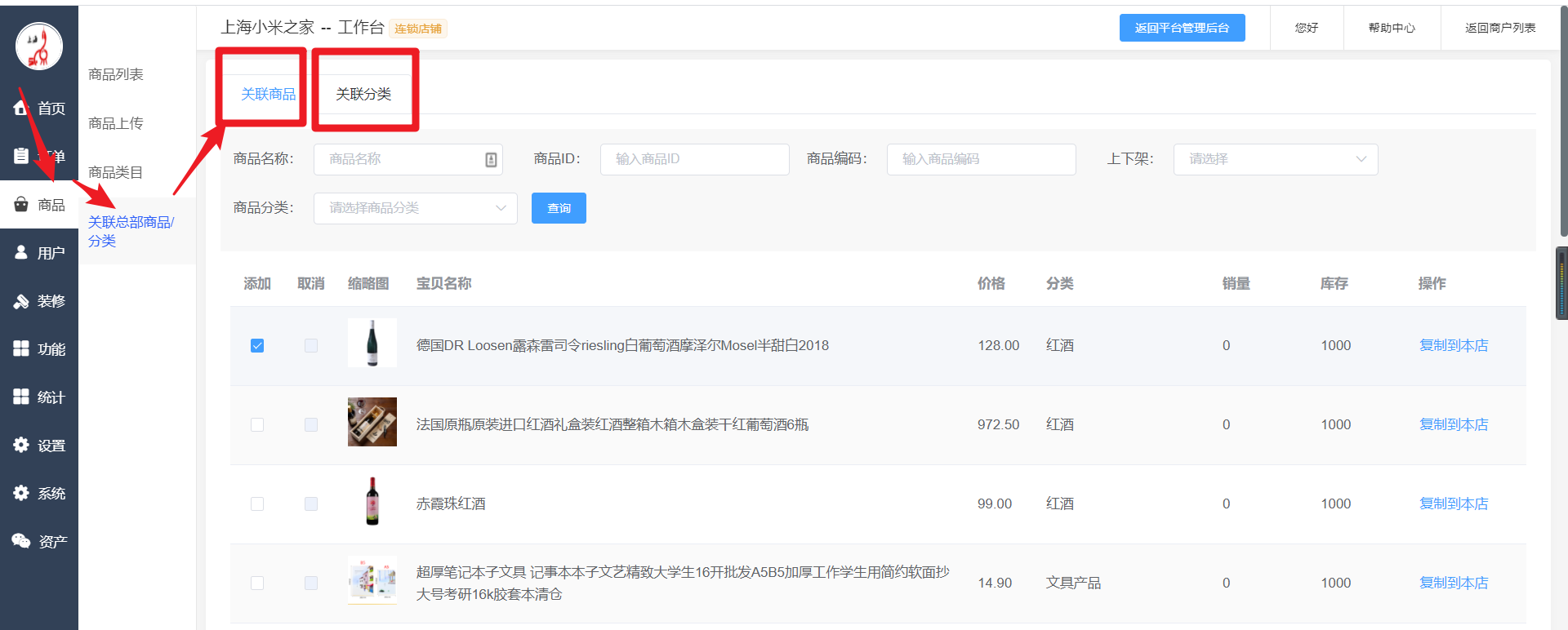Open the 商品 shopping bag icon
The width and height of the screenshot is (1568, 630).
click(x=21, y=204)
